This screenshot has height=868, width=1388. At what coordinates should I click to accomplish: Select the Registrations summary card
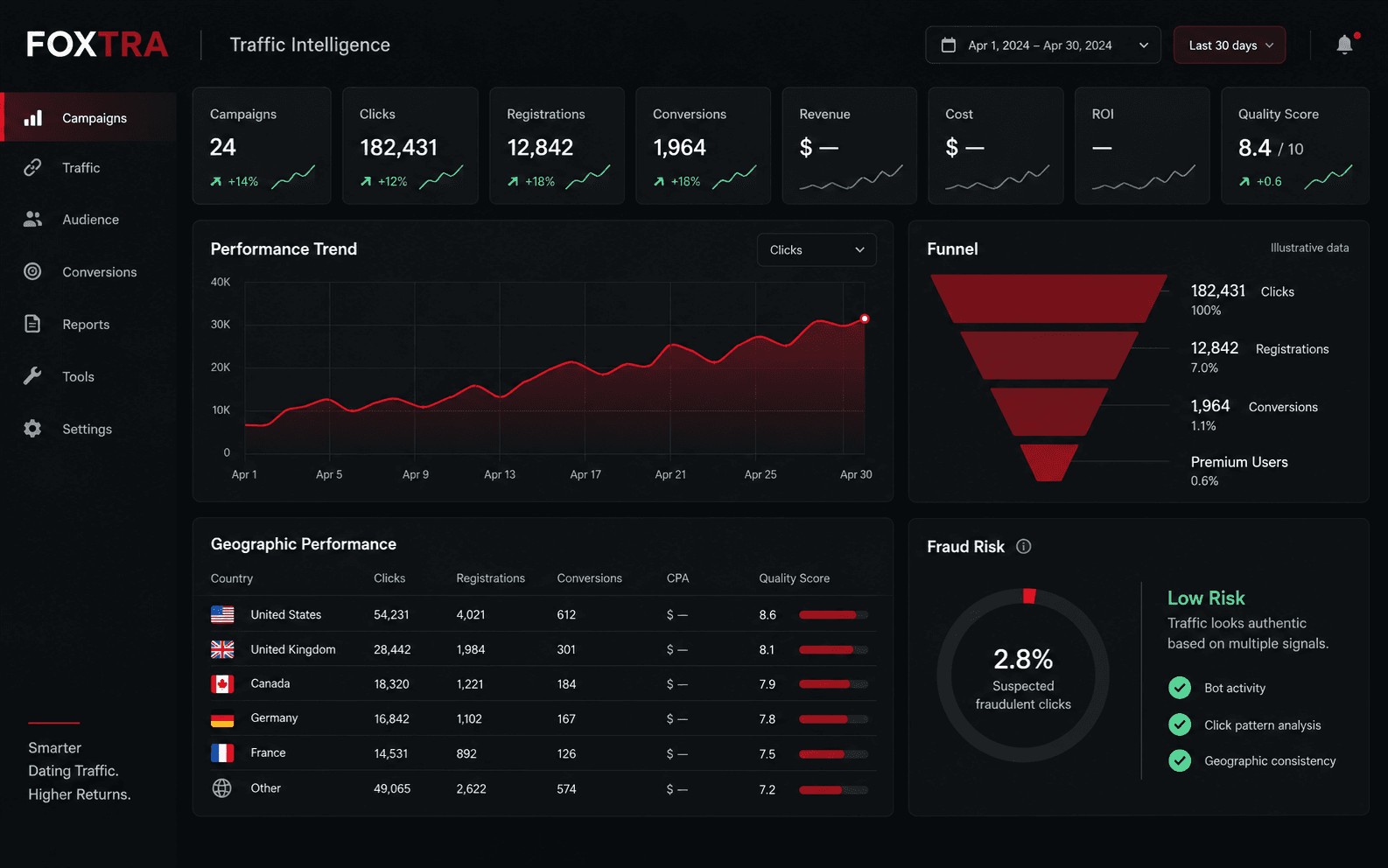click(x=557, y=145)
